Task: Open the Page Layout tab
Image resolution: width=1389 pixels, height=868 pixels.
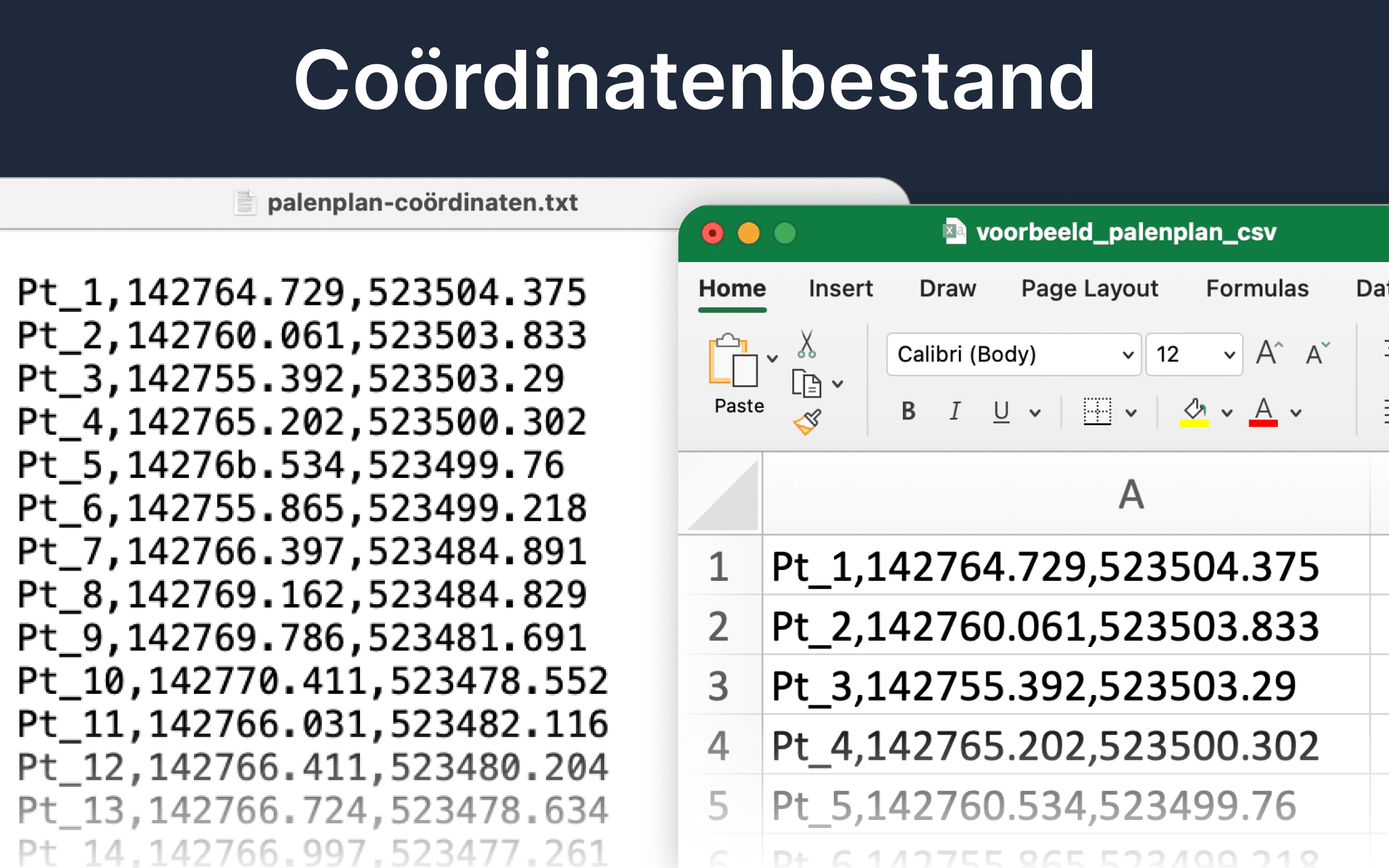Action: 1089,288
